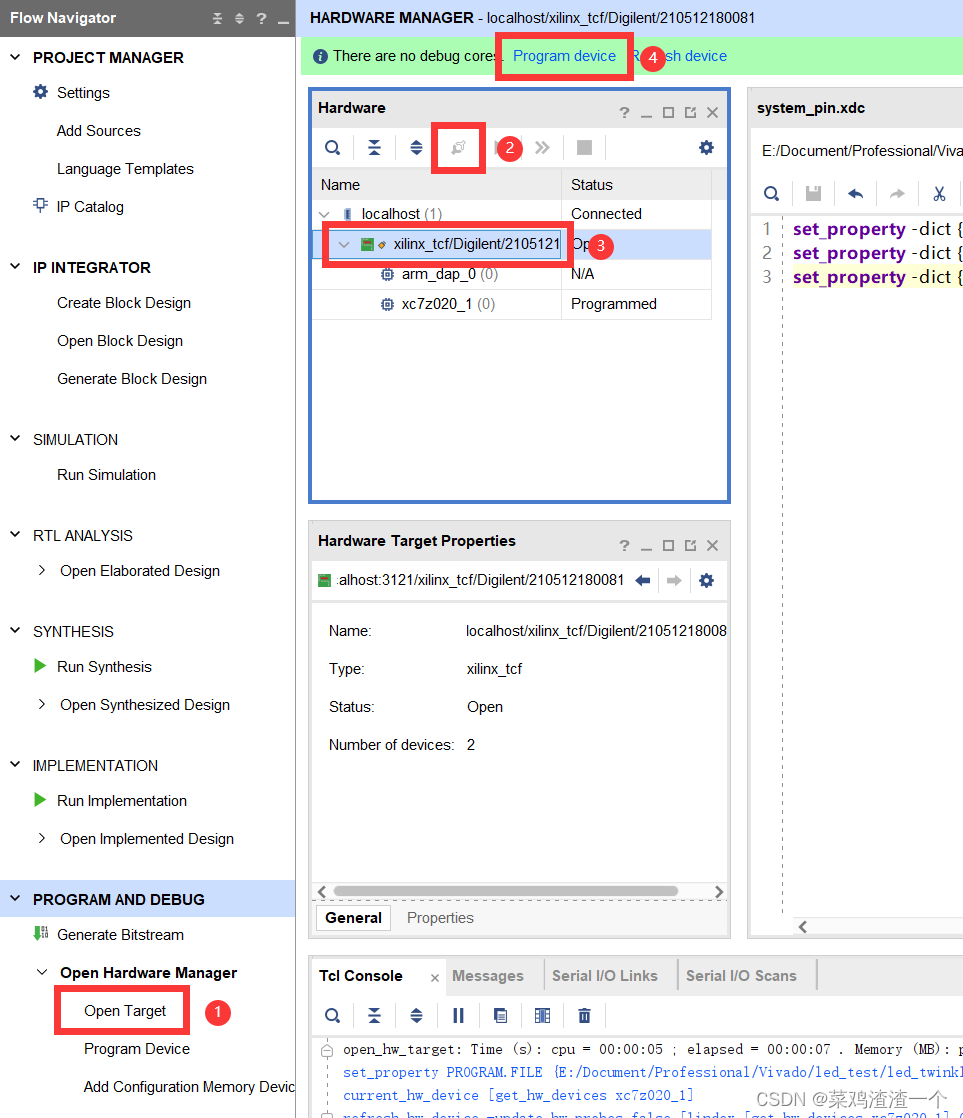Viewport: 963px width, 1118px height.
Task: Click Tcl Console collapse all icon
Action: click(374, 1015)
